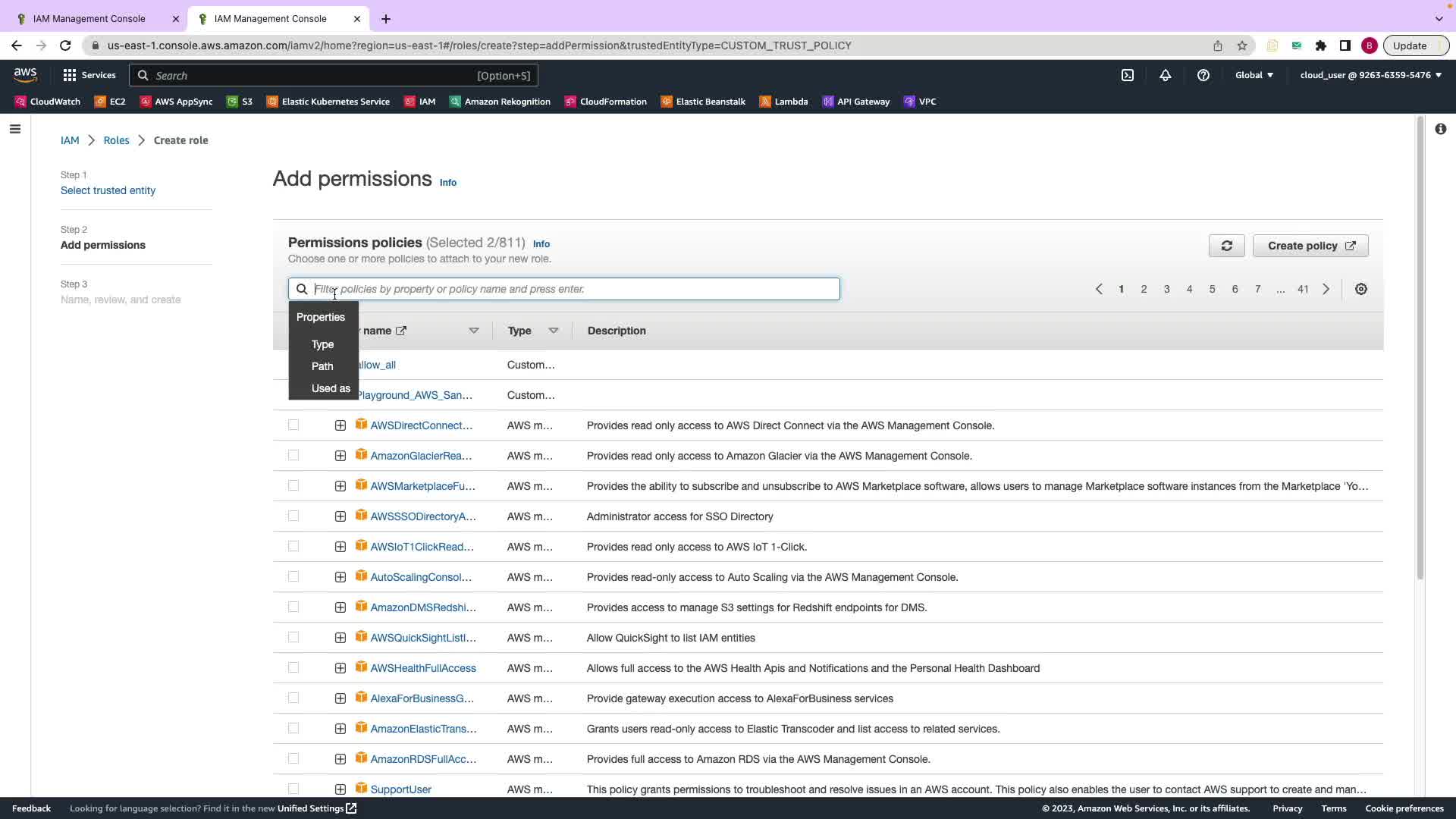Viewport: 1456px width, 819px height.
Task: Click the filter policies search field
Action: [x=575, y=289]
